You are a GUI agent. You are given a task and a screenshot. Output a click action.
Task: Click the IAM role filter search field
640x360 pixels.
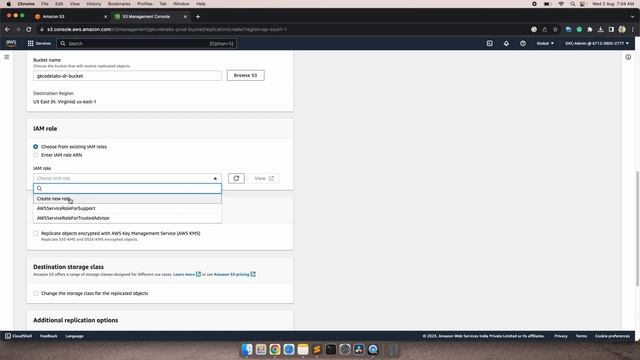point(127,188)
